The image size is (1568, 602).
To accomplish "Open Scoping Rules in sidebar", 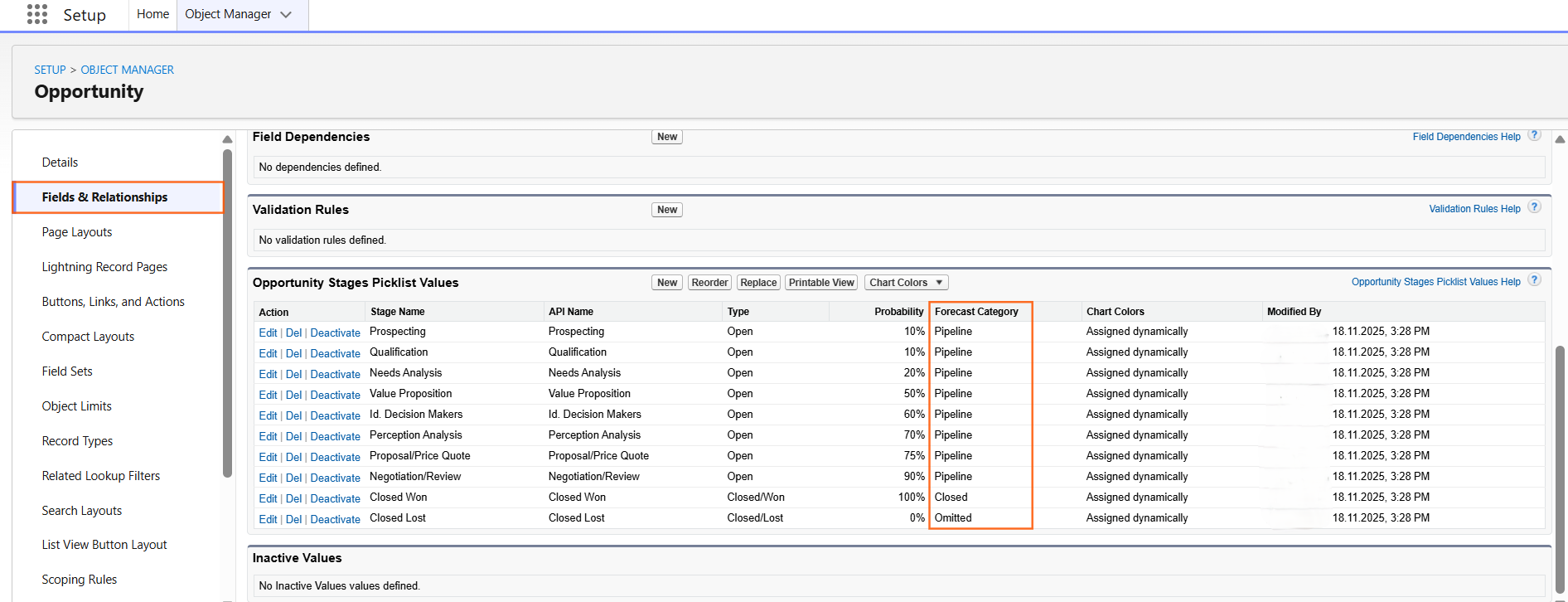I will click(80, 580).
